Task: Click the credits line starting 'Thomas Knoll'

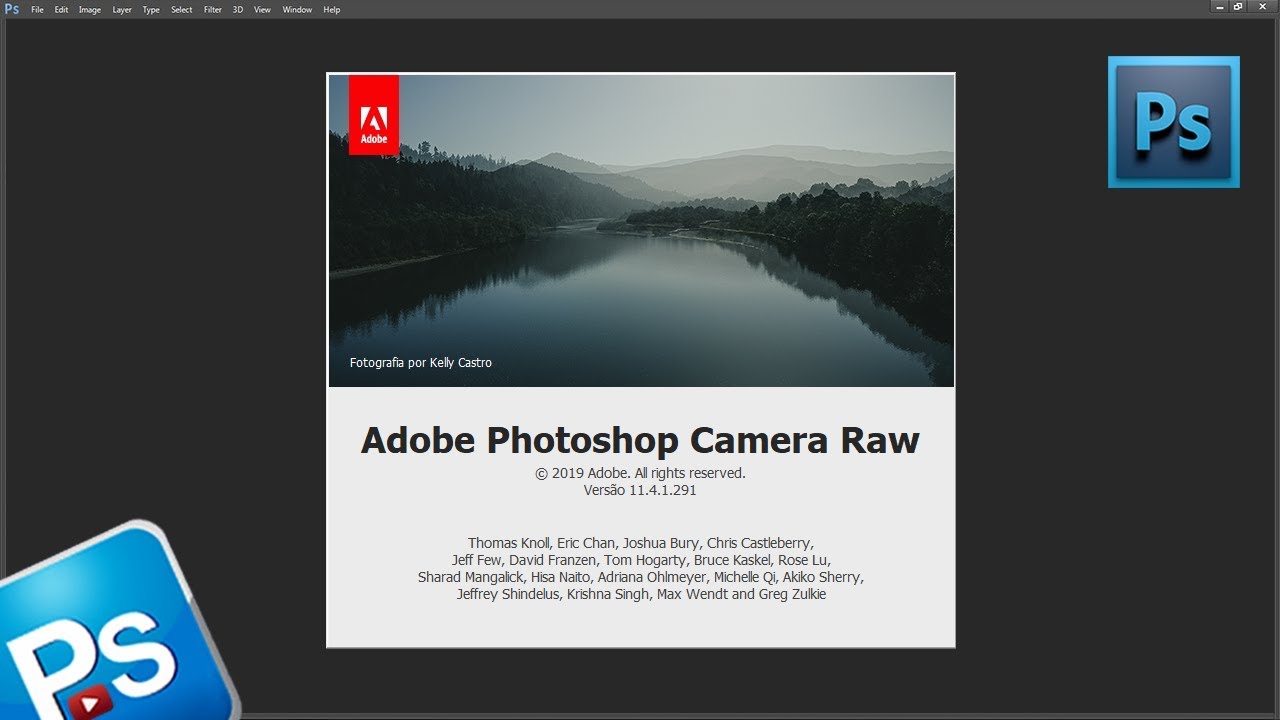Action: [x=640, y=543]
